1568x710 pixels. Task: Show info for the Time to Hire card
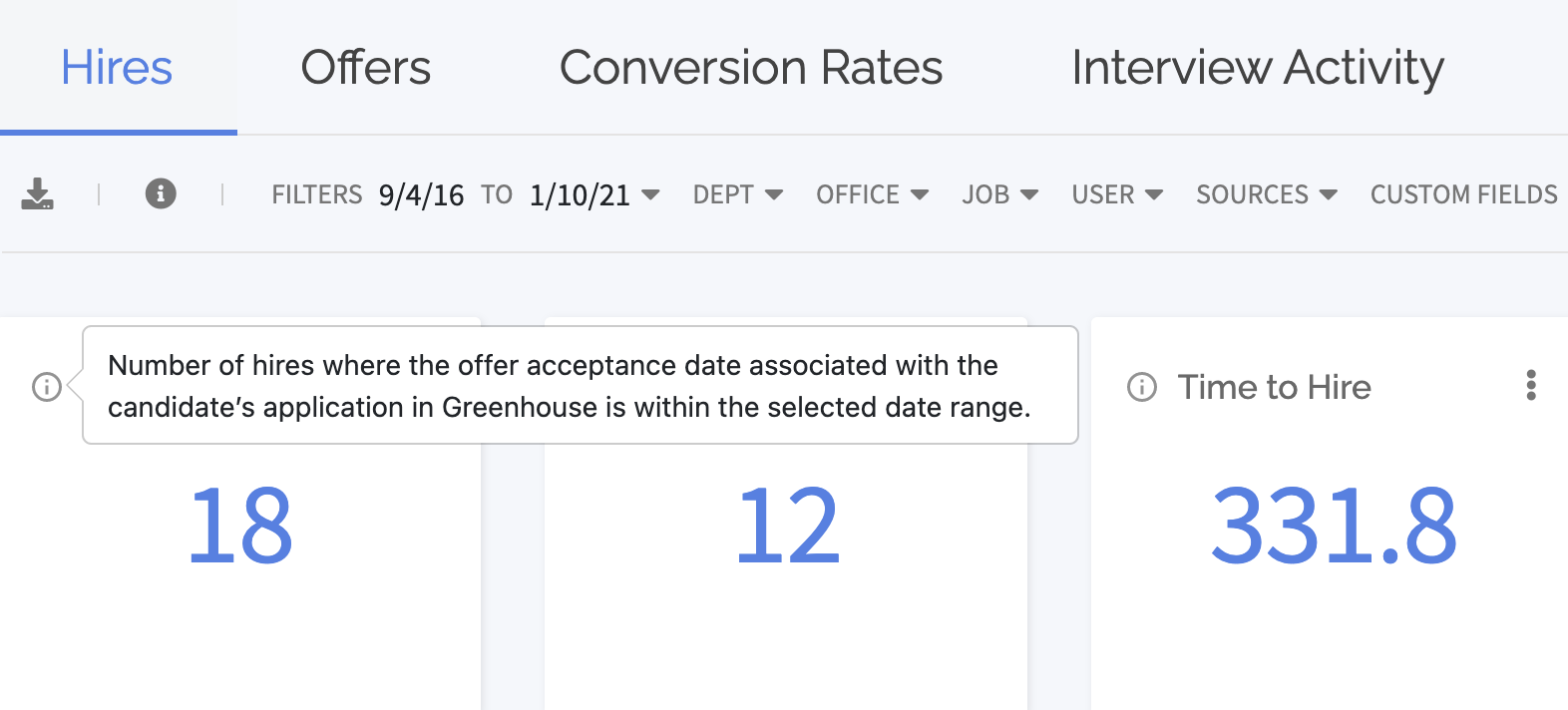coord(1142,387)
